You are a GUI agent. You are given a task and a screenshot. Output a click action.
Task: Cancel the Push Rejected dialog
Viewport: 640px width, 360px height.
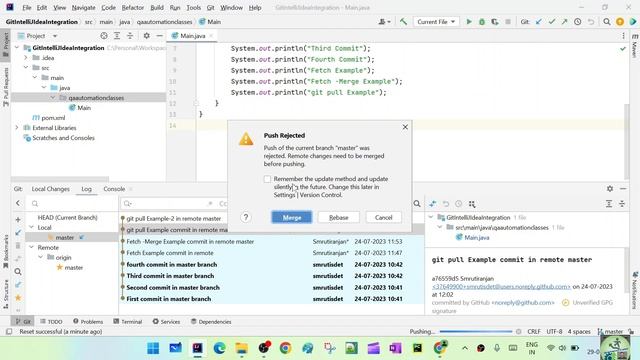tap(383, 217)
